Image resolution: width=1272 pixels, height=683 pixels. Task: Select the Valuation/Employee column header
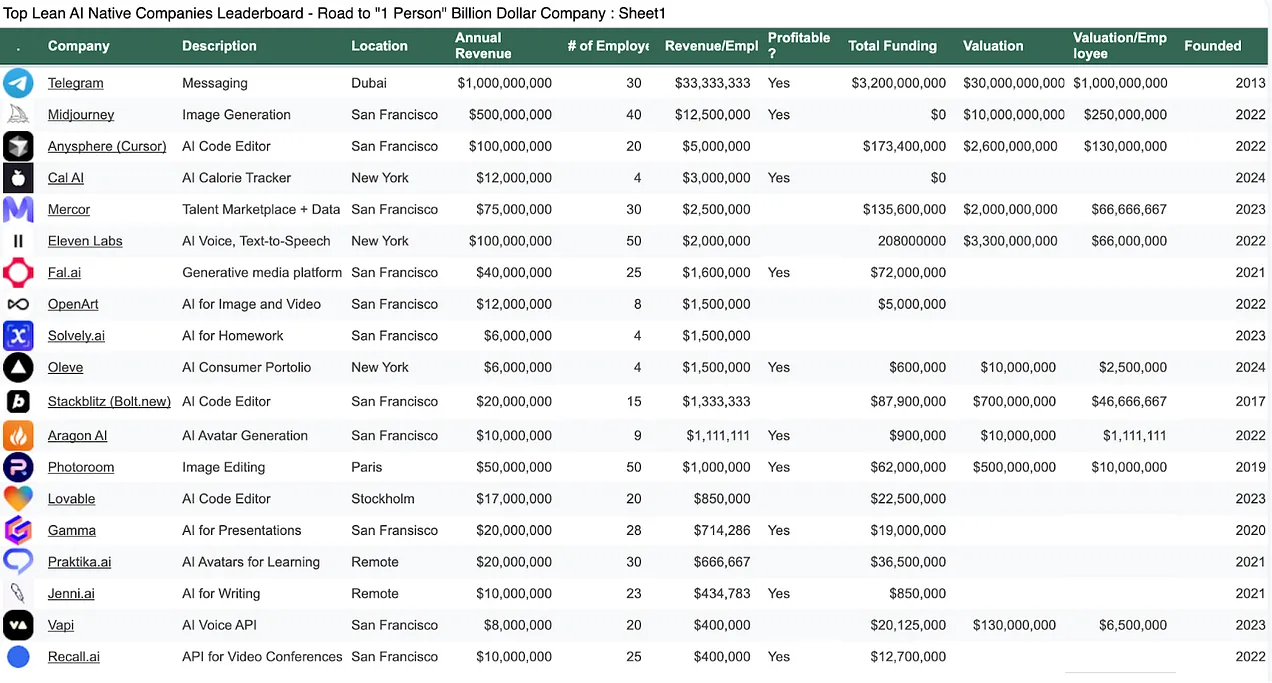point(1120,45)
